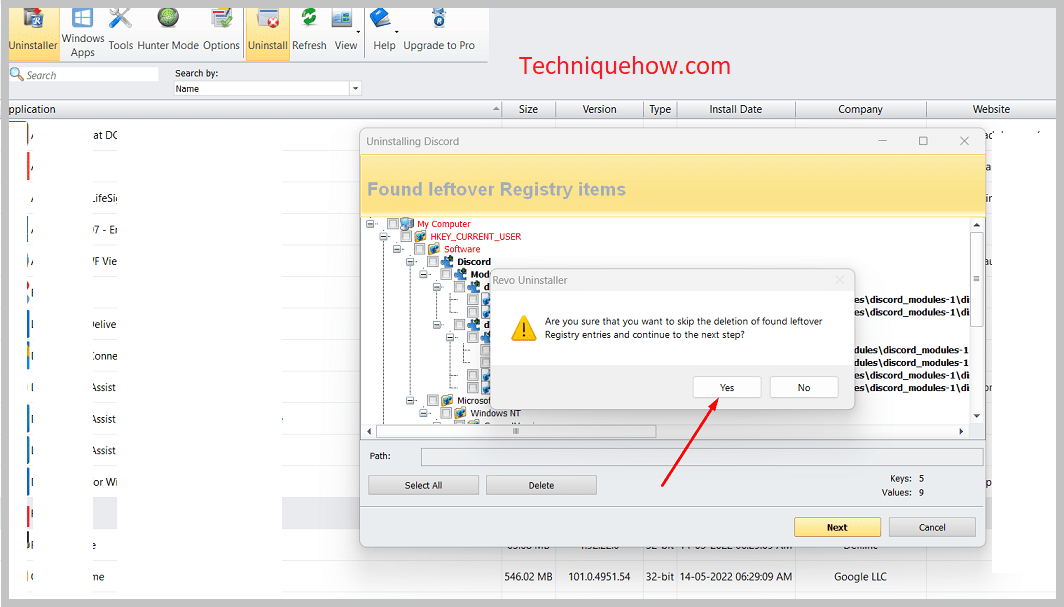The height and width of the screenshot is (607, 1064).
Task: Click the warning triangle icon in dialog
Action: [x=524, y=328]
